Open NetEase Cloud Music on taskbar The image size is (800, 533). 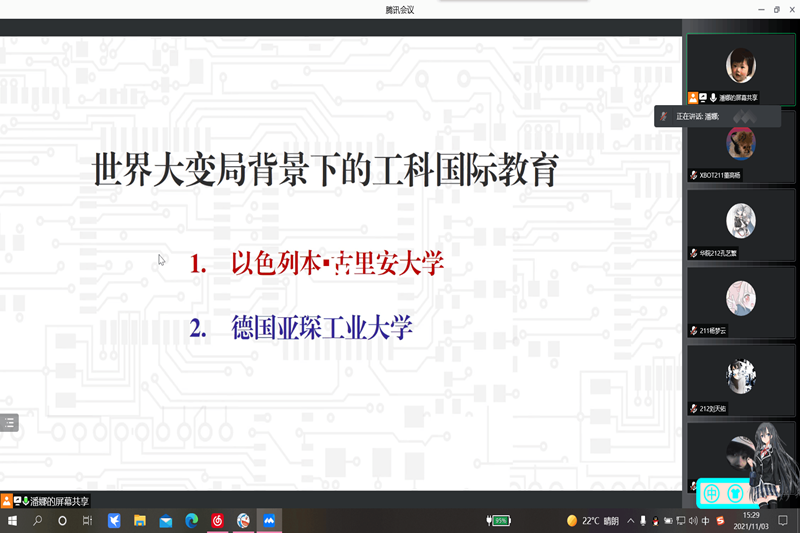tap(217, 521)
